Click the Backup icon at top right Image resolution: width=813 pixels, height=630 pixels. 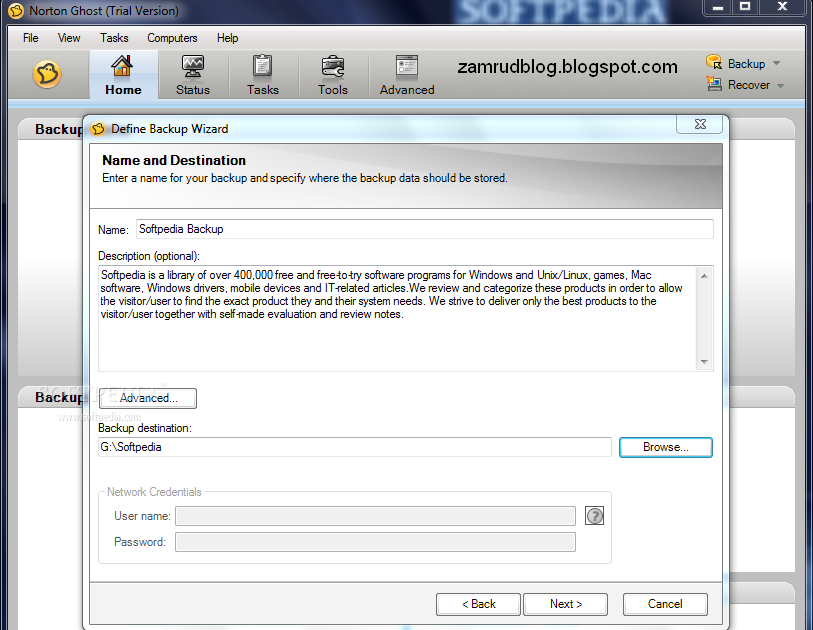point(714,62)
